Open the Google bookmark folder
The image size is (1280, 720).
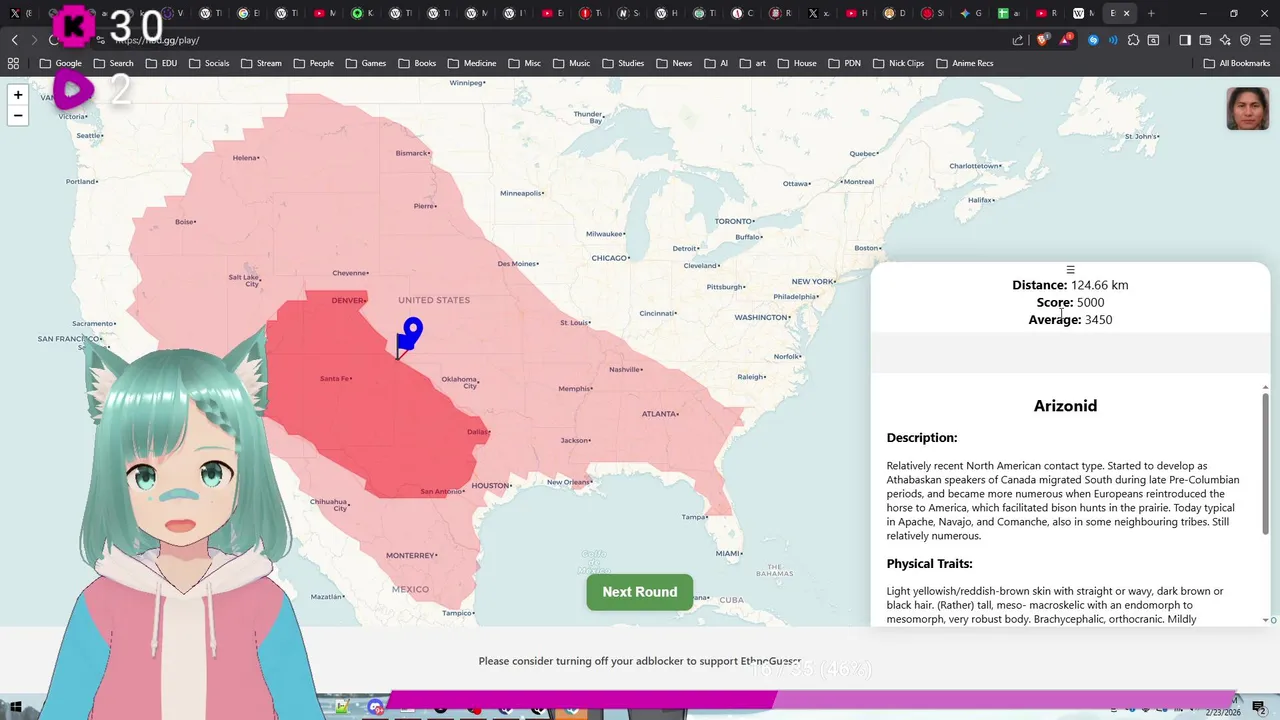(61, 63)
